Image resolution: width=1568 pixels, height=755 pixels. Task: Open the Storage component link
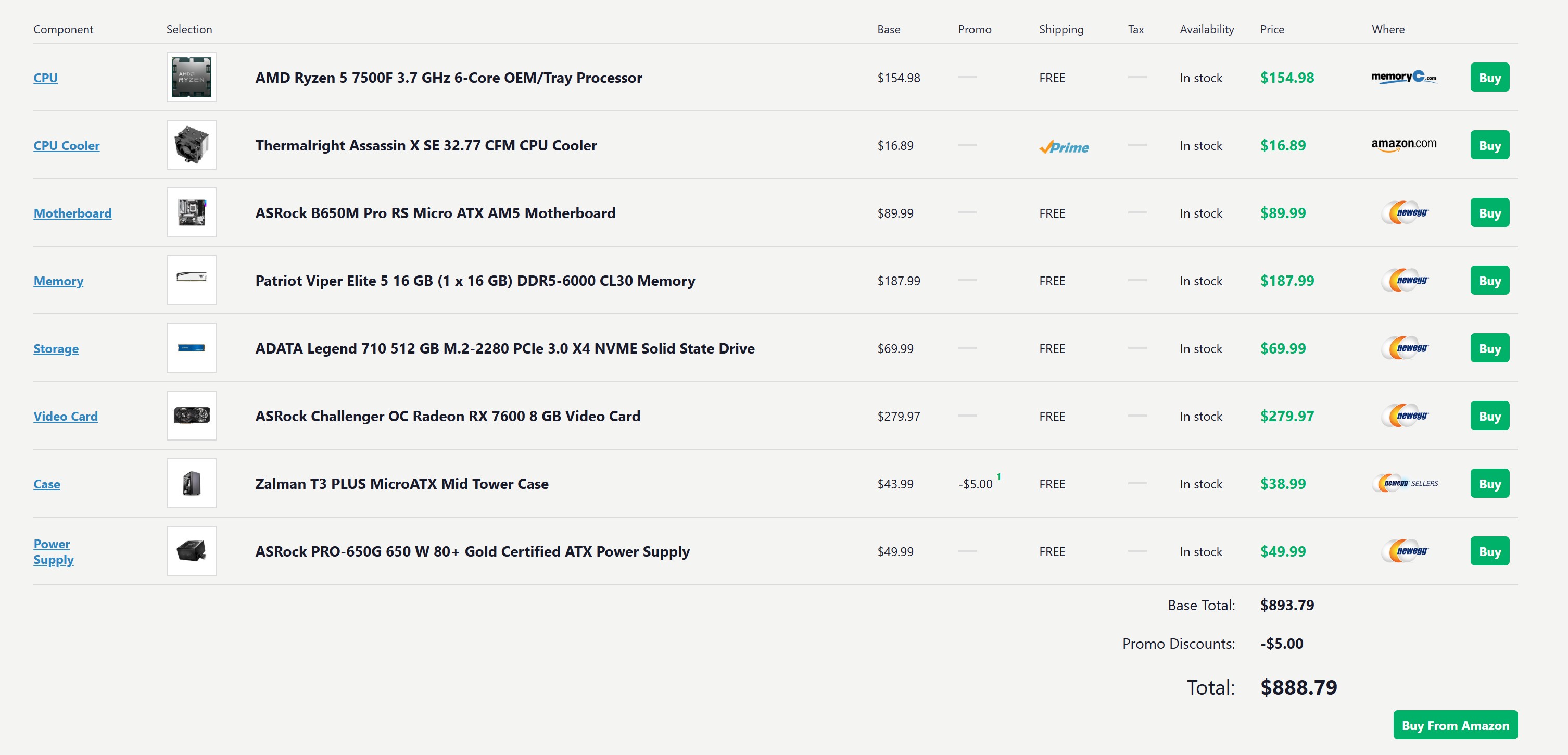pyautogui.click(x=56, y=348)
